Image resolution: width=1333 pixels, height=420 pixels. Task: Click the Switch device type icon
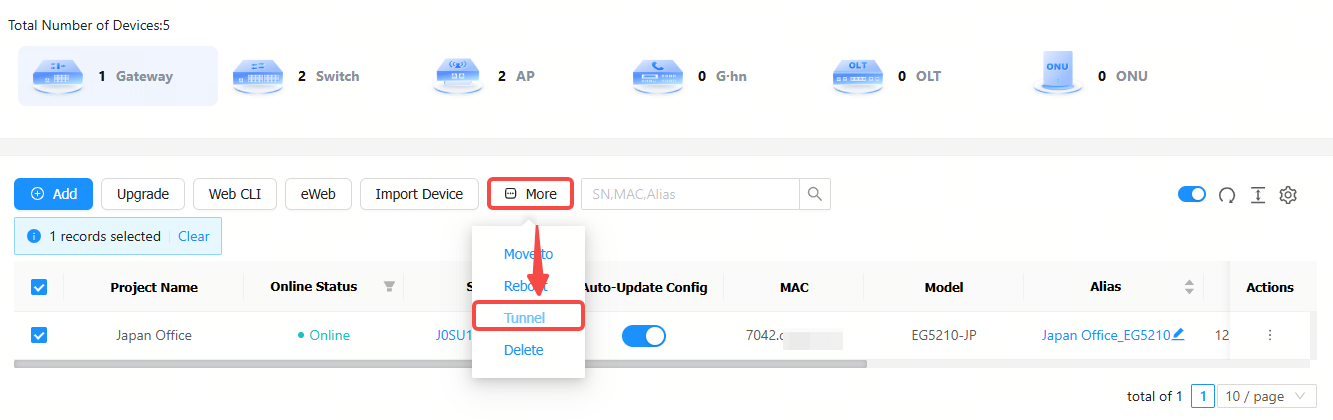259,76
